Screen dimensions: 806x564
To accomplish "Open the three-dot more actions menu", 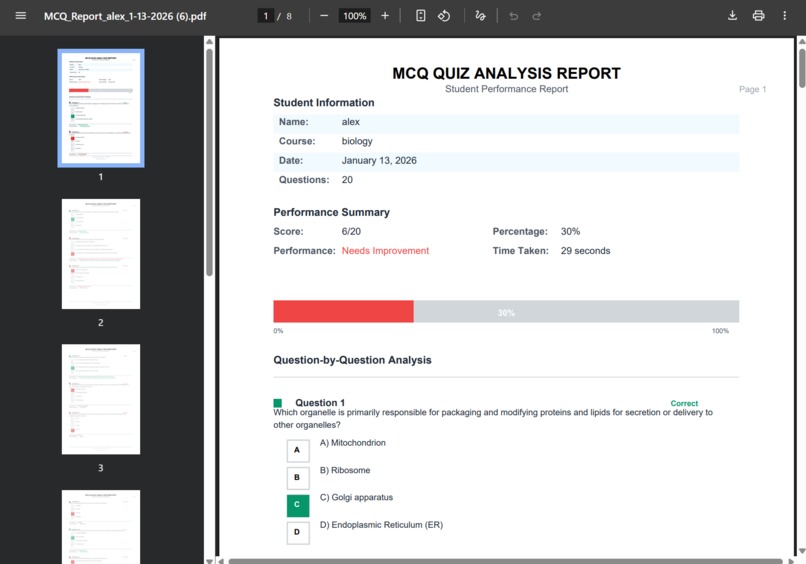I will tap(784, 15).
